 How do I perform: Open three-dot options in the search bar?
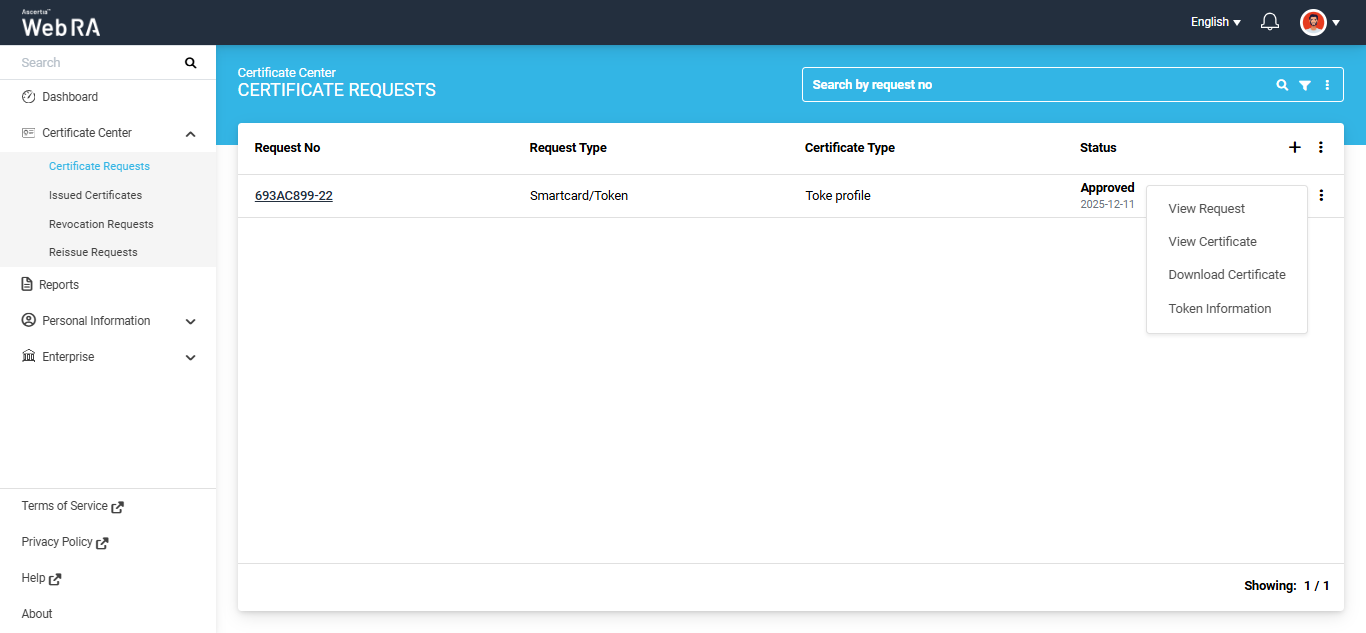1327,86
